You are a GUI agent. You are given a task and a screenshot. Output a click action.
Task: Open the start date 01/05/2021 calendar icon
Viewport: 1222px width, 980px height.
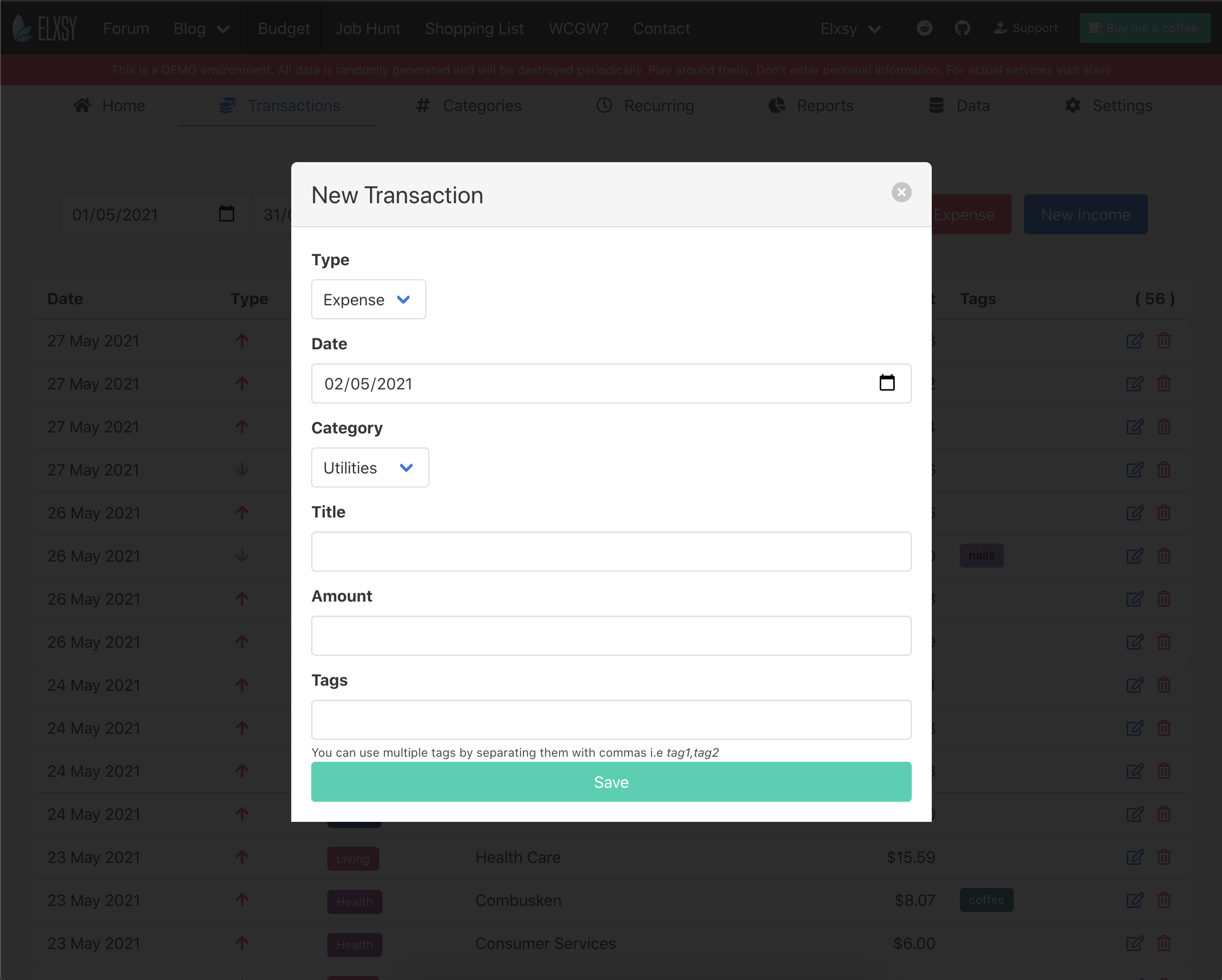coord(226,214)
